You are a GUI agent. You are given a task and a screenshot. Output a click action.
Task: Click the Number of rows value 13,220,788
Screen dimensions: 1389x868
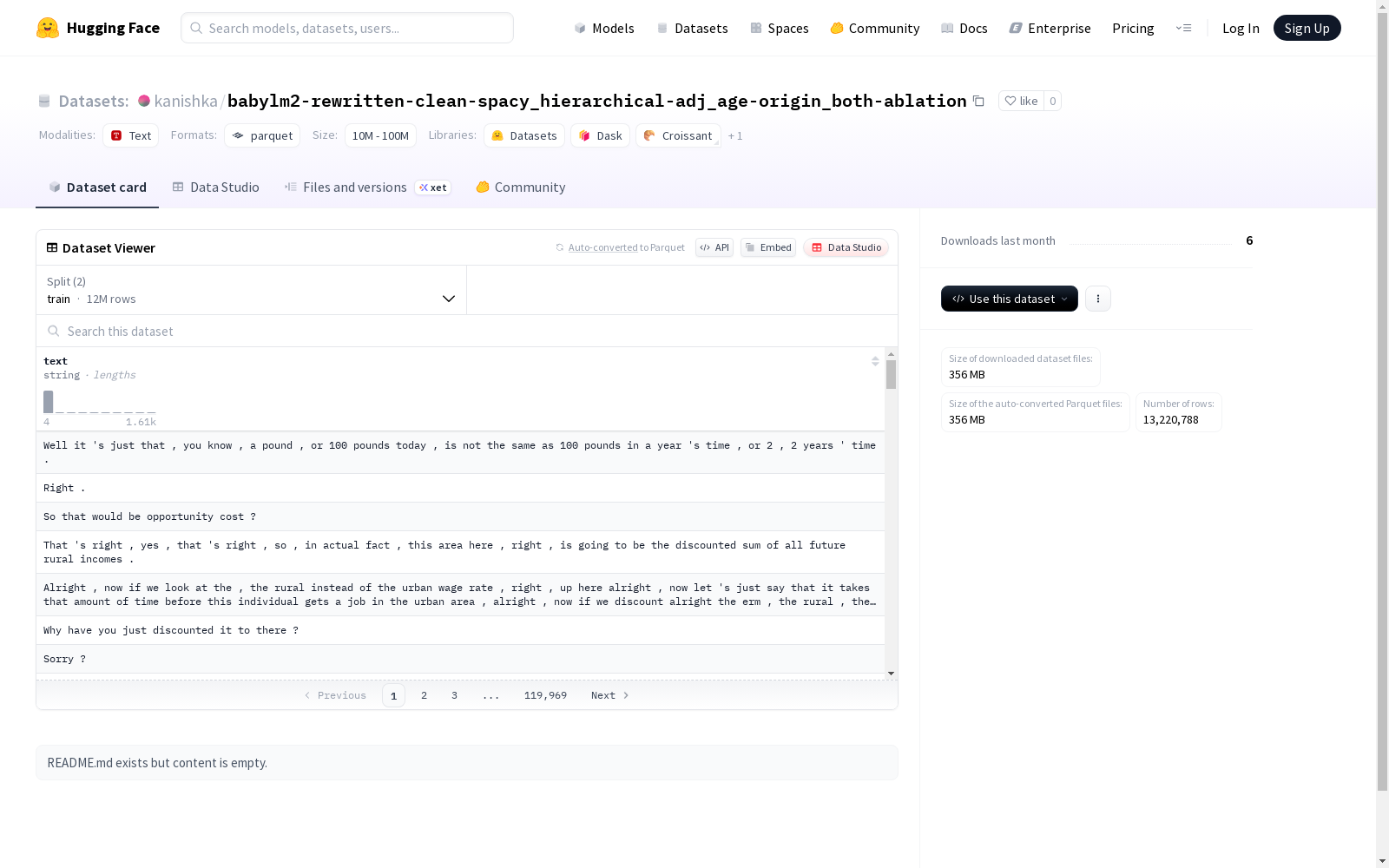click(x=1170, y=419)
